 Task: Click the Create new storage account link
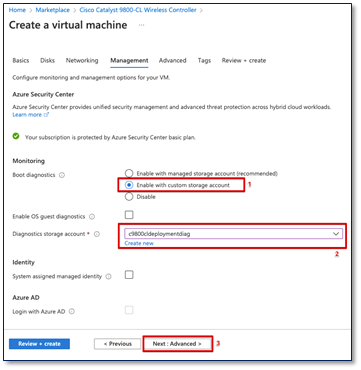(x=139, y=243)
